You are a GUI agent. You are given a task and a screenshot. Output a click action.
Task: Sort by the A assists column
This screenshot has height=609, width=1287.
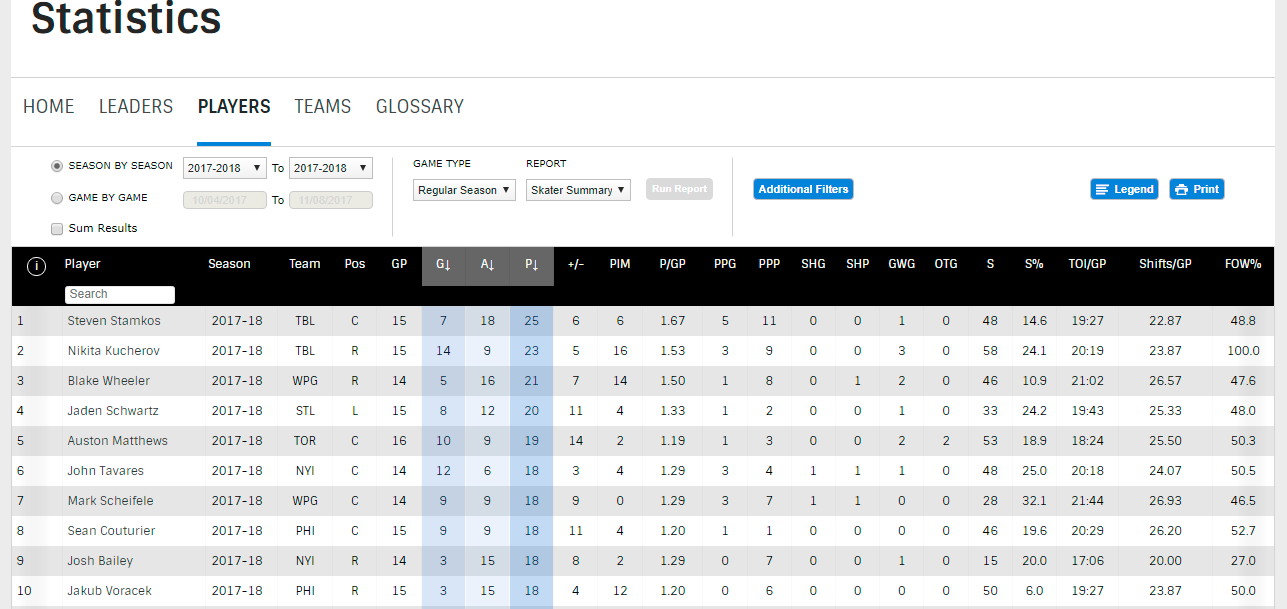coord(488,265)
